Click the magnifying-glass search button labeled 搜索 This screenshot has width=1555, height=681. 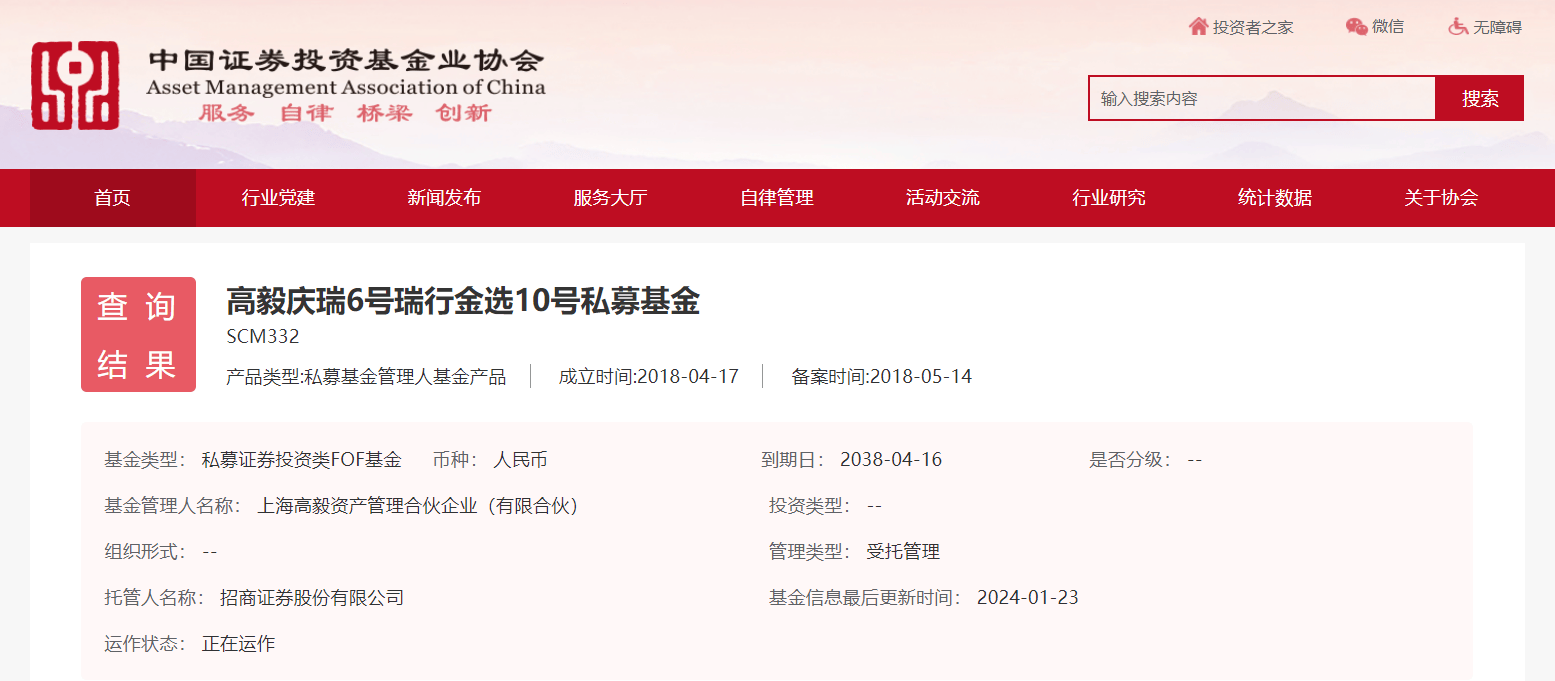(x=1479, y=97)
